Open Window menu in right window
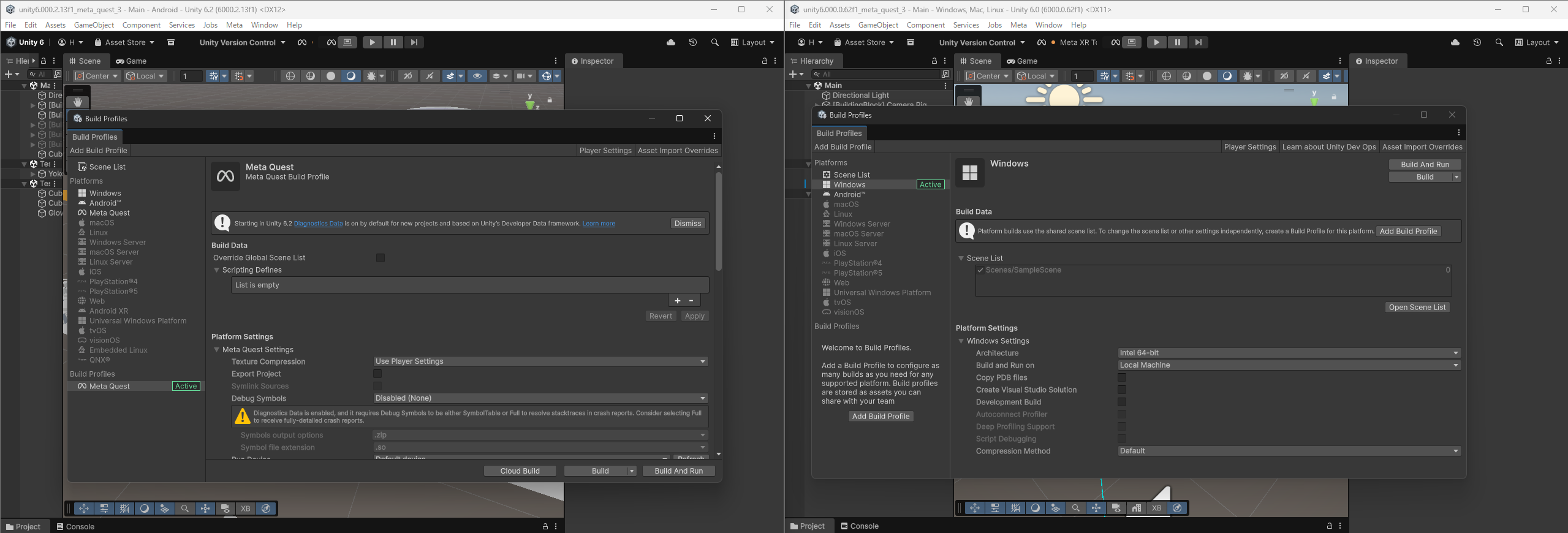Image resolution: width=1568 pixels, height=533 pixels. tap(1048, 25)
